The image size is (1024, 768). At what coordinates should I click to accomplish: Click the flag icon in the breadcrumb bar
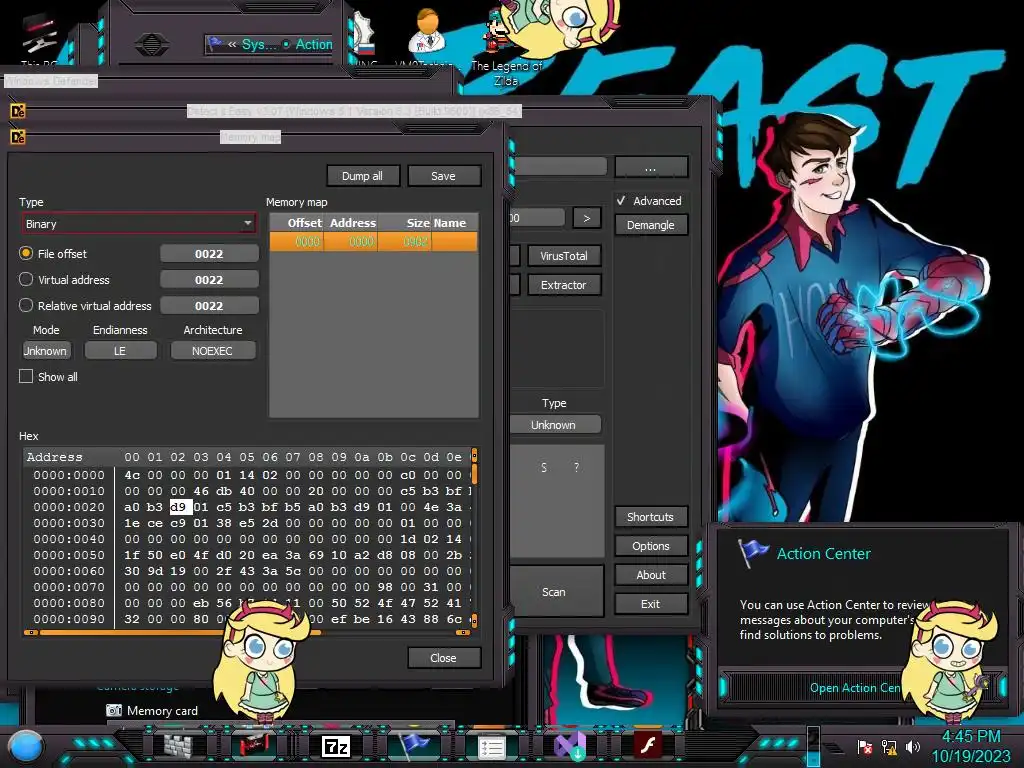[x=215, y=44]
